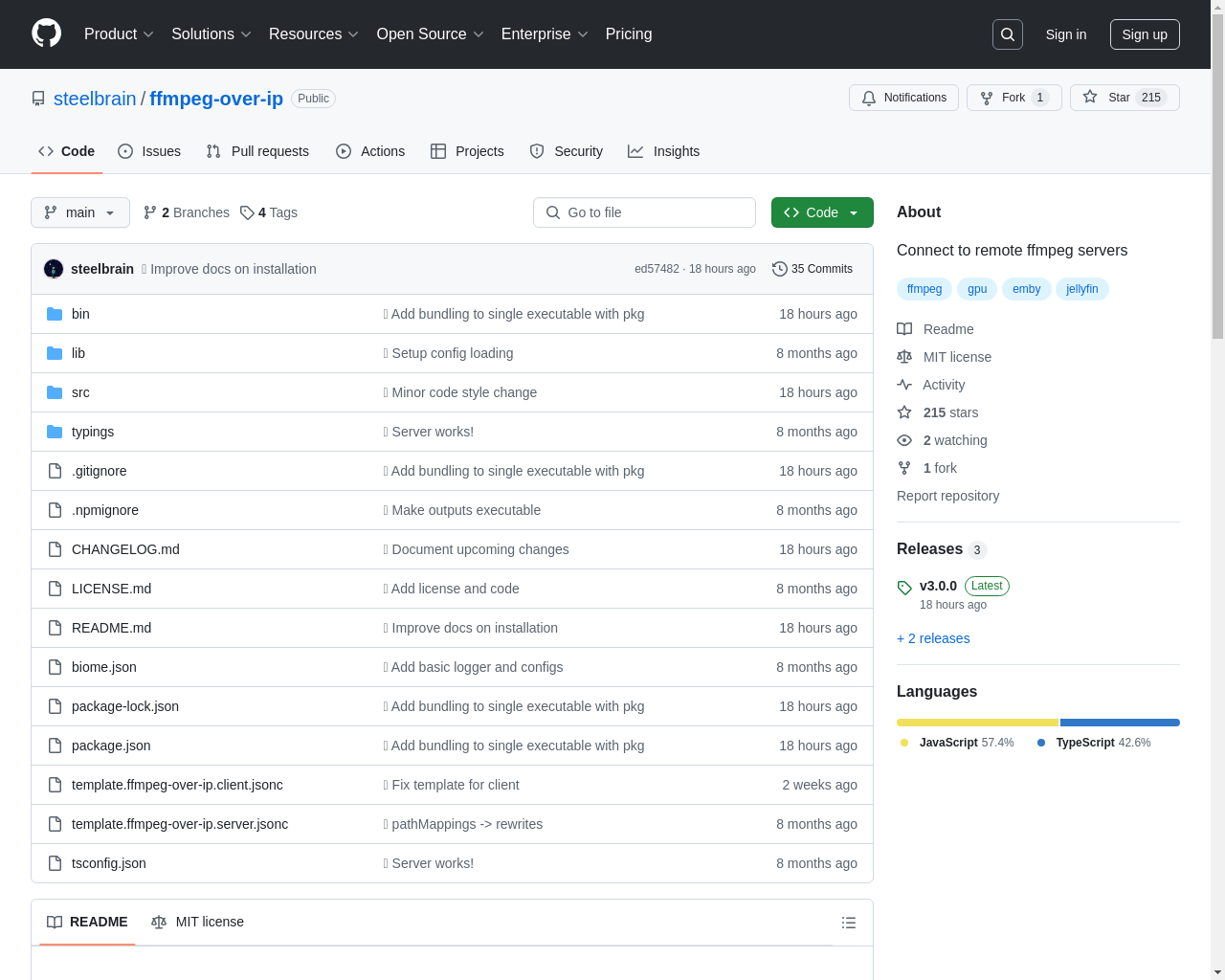This screenshot has height=980, width=1225.
Task: Switch to the Pull requests tab
Action: click(x=257, y=151)
